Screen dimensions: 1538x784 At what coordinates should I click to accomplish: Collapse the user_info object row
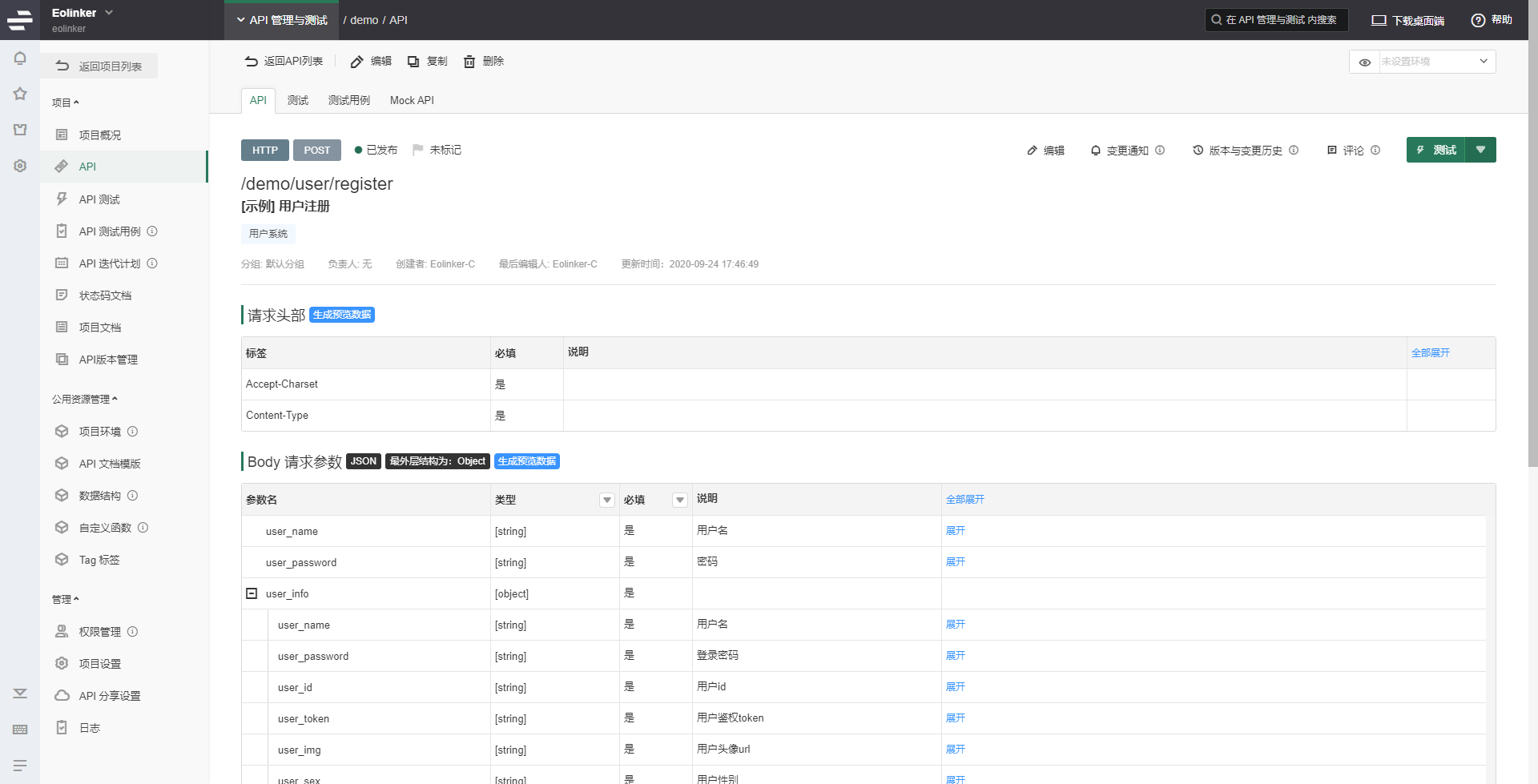(252, 593)
